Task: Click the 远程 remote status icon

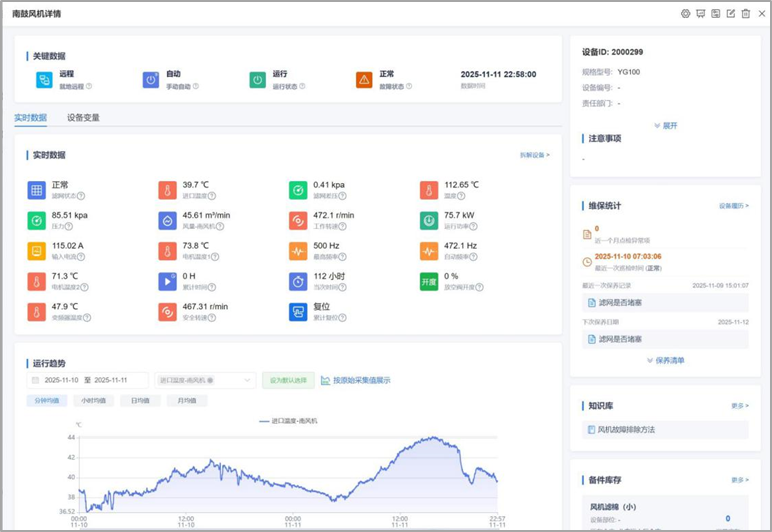Action: 44,79
